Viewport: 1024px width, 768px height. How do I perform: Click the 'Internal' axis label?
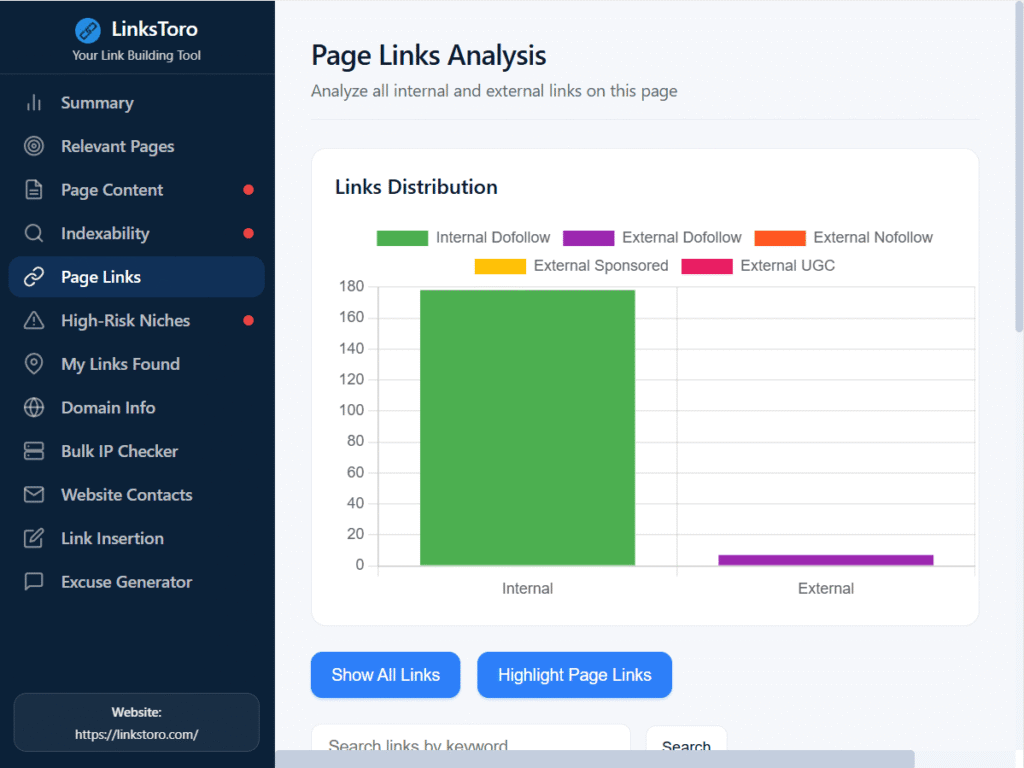(x=527, y=588)
